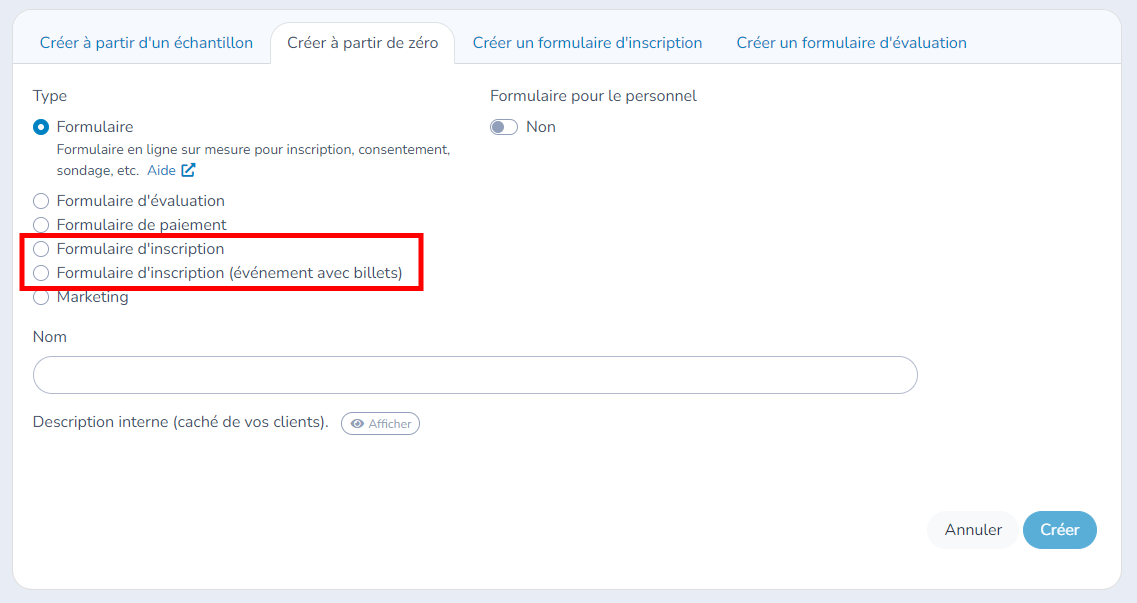Show internal description via 'Afficher' button
The height and width of the screenshot is (603, 1137).
coord(381,423)
